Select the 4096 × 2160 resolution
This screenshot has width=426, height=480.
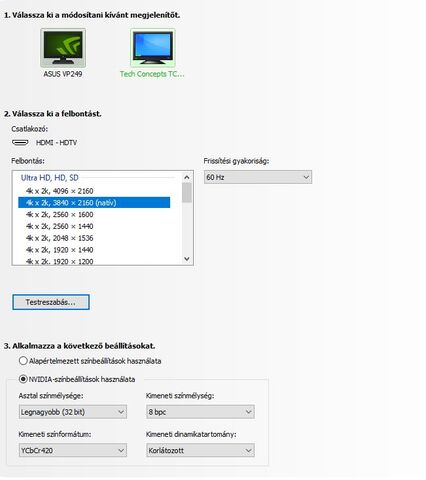click(x=94, y=191)
